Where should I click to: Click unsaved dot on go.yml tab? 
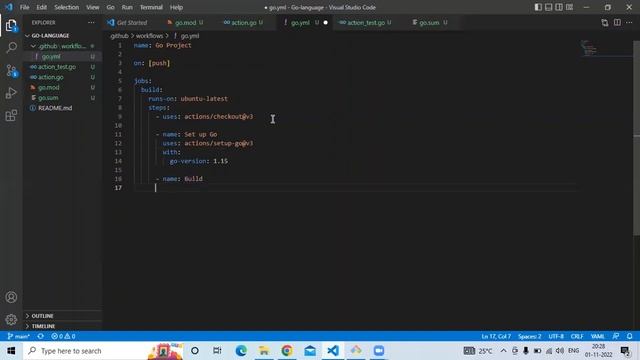click(325, 23)
